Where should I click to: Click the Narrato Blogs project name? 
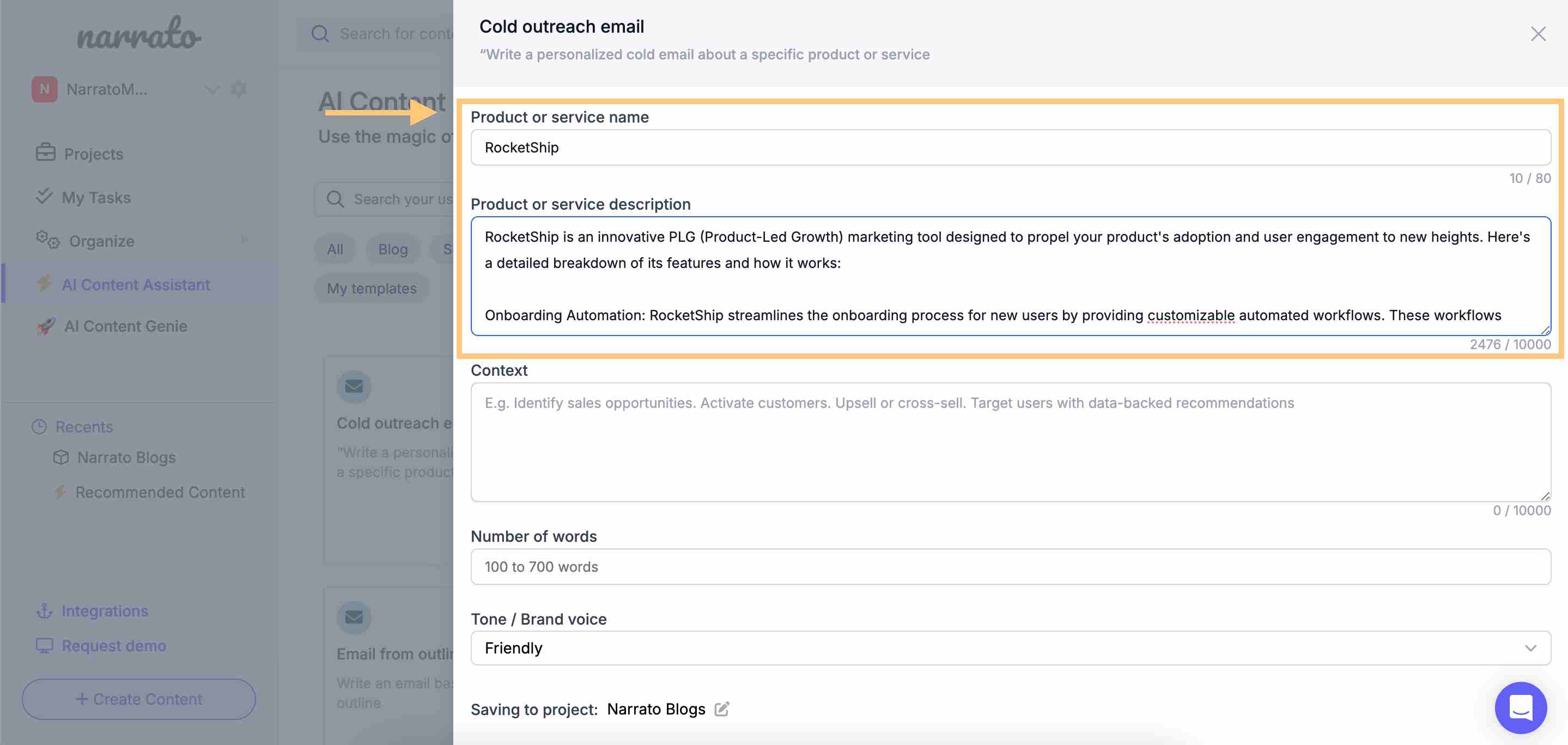656,709
